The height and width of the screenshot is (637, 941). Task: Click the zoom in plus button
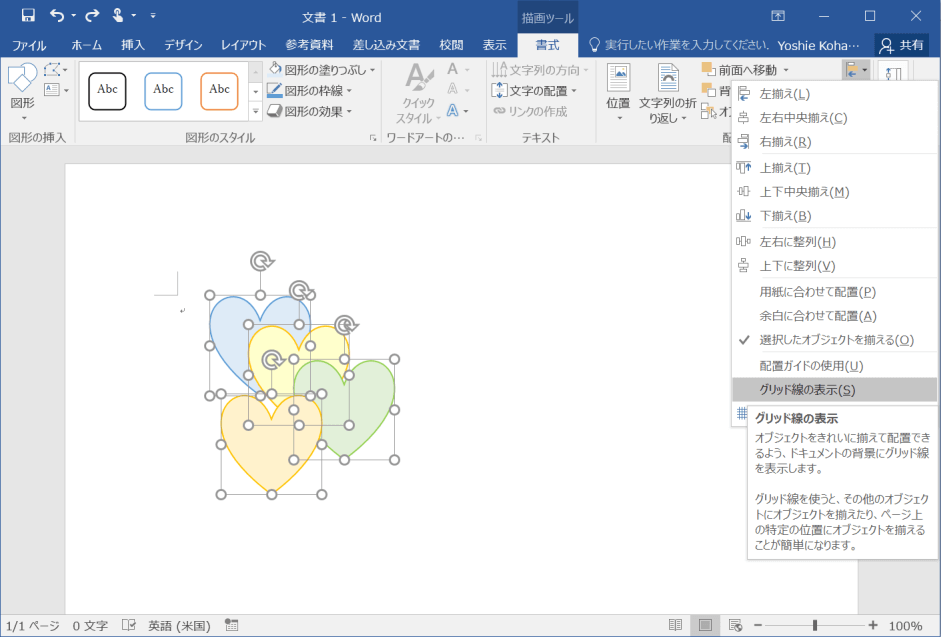pos(873,625)
